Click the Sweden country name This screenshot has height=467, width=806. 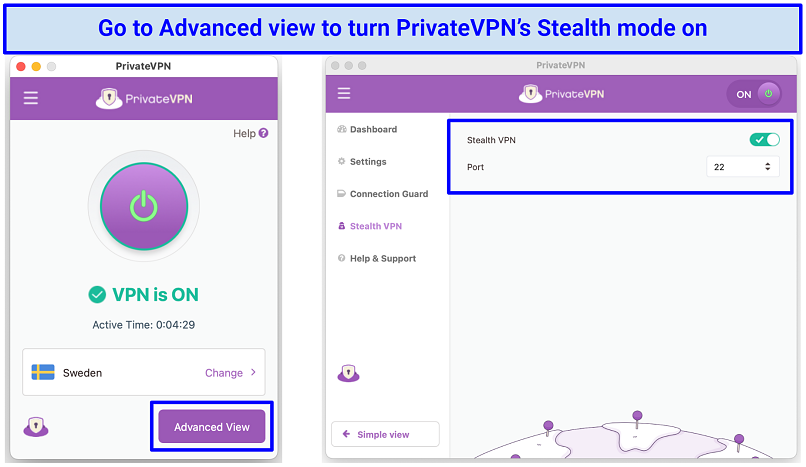pos(82,373)
